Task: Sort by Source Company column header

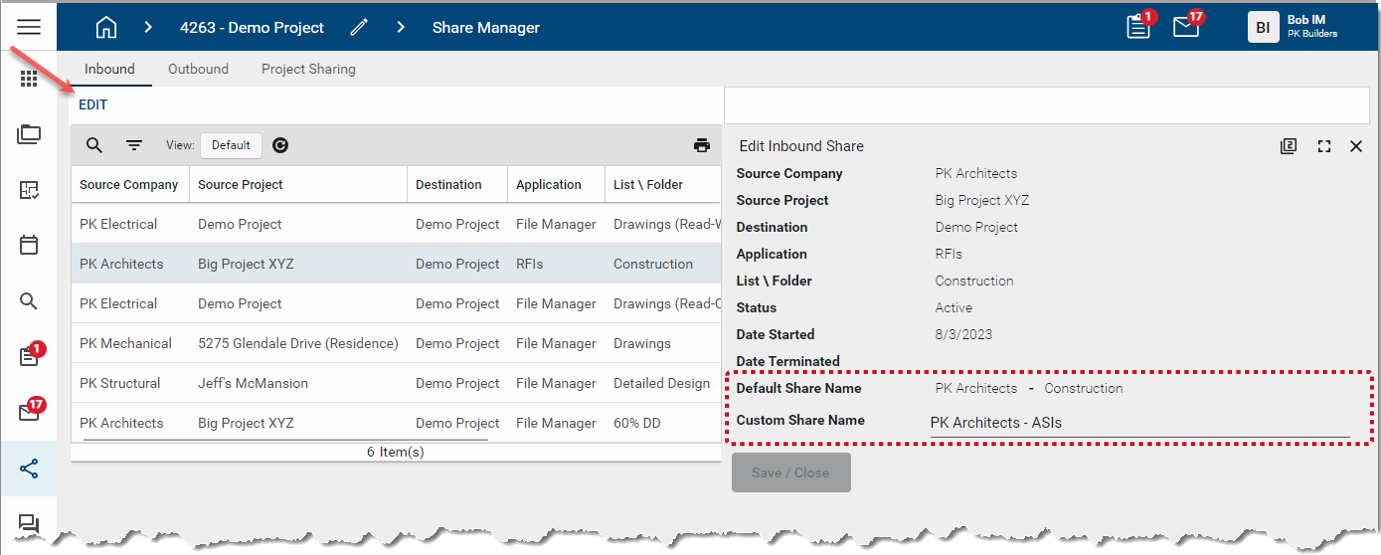Action: pos(129,184)
